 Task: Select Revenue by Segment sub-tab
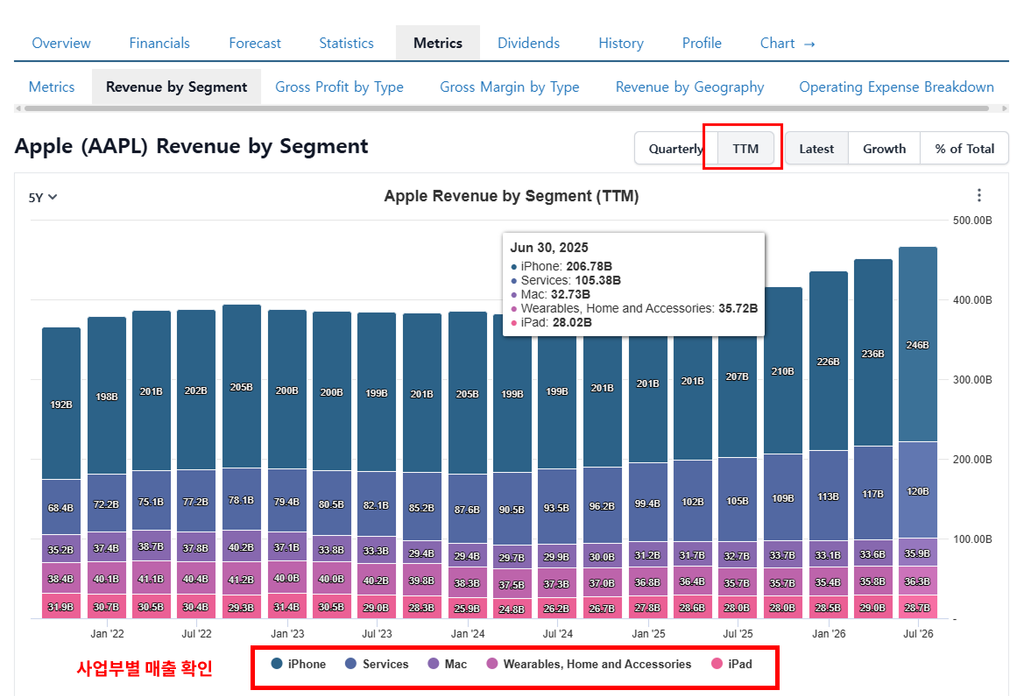click(176, 87)
